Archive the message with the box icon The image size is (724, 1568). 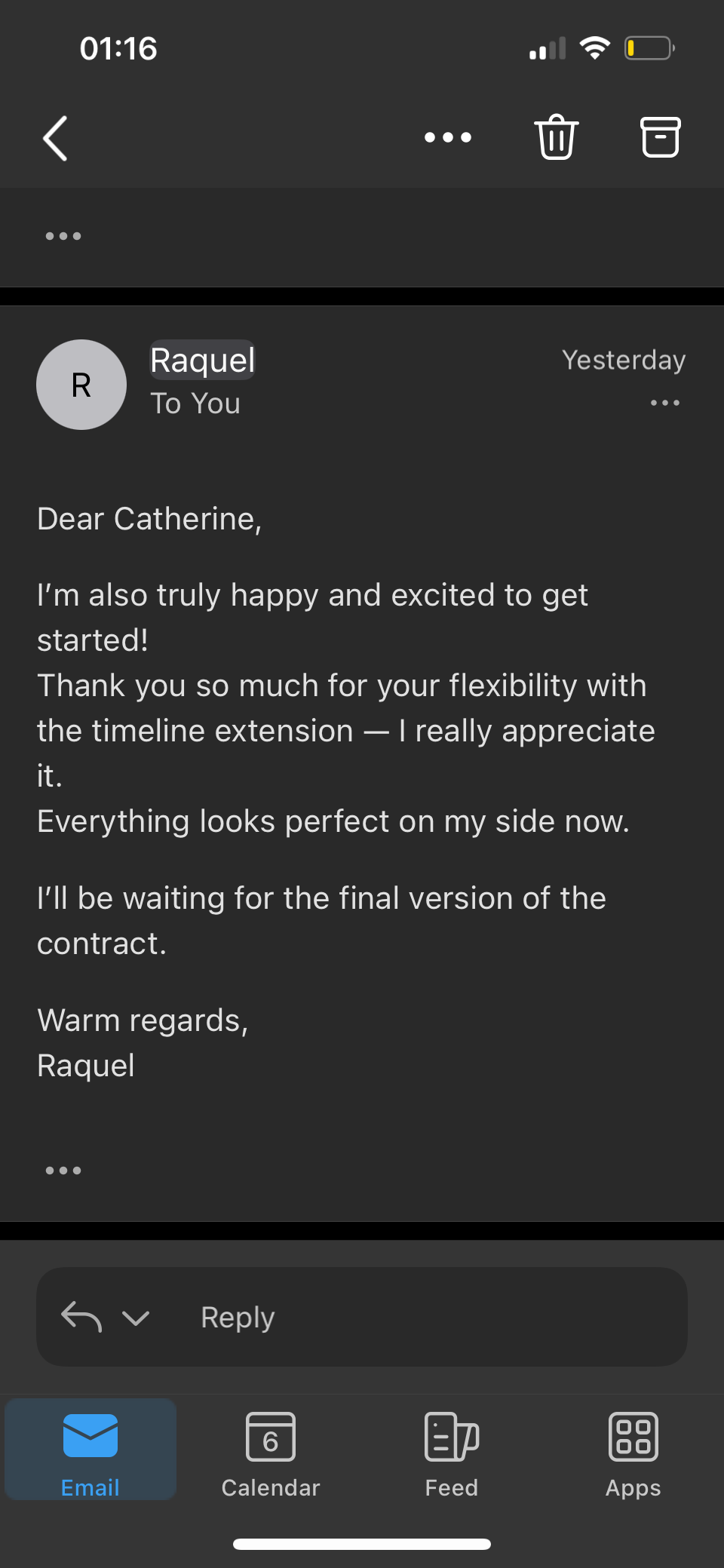661,137
